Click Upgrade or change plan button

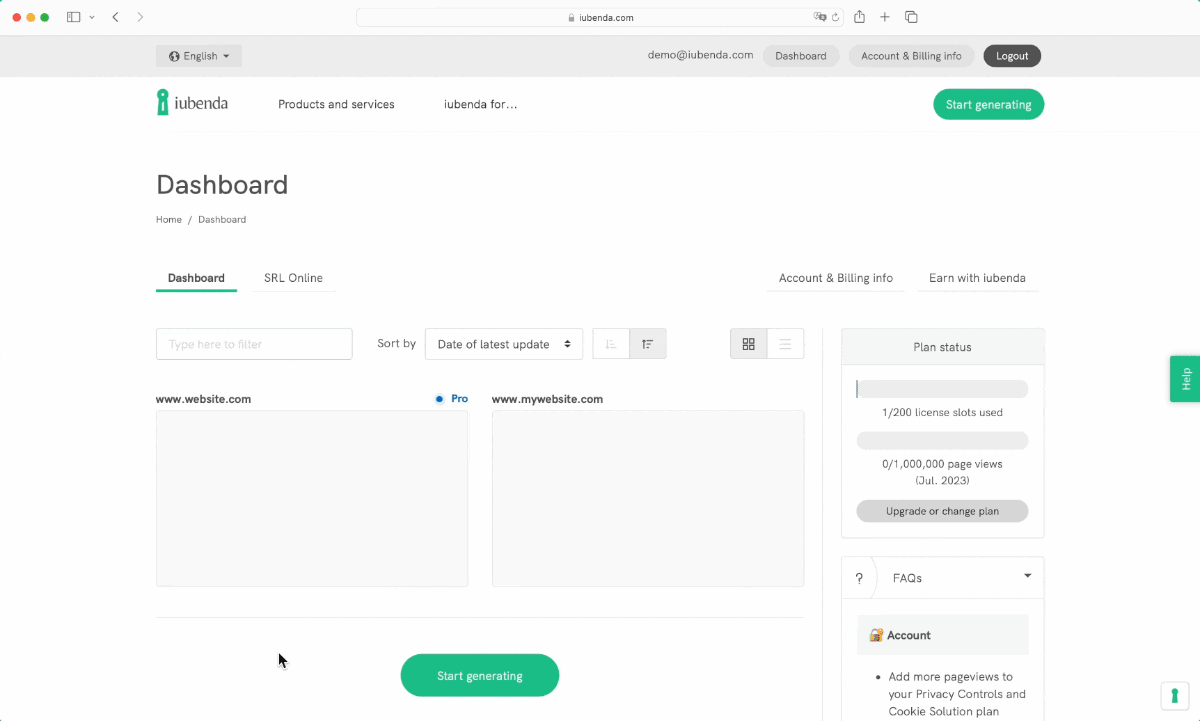point(942,511)
